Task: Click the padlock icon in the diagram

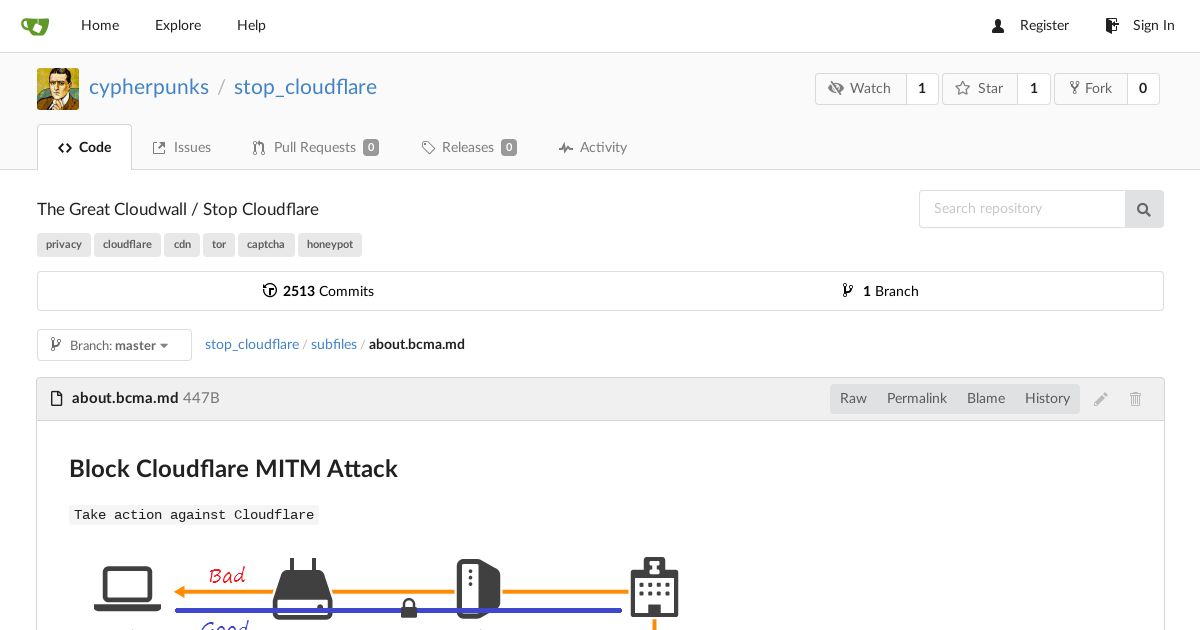Action: click(409, 607)
